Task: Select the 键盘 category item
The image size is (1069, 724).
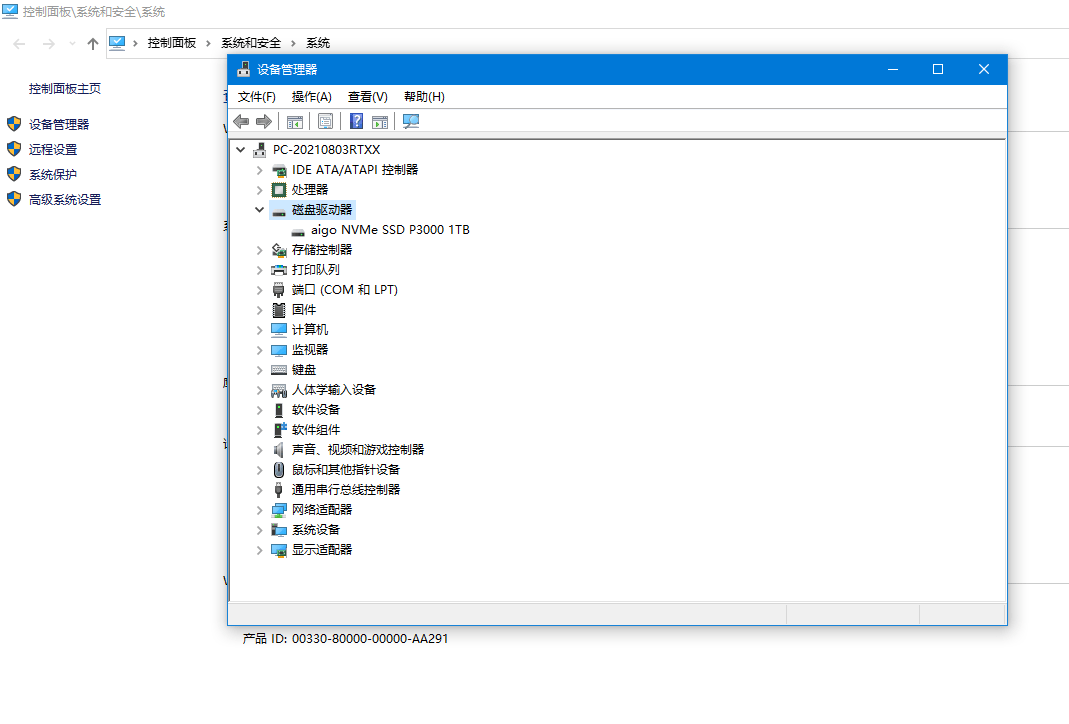Action: point(303,369)
